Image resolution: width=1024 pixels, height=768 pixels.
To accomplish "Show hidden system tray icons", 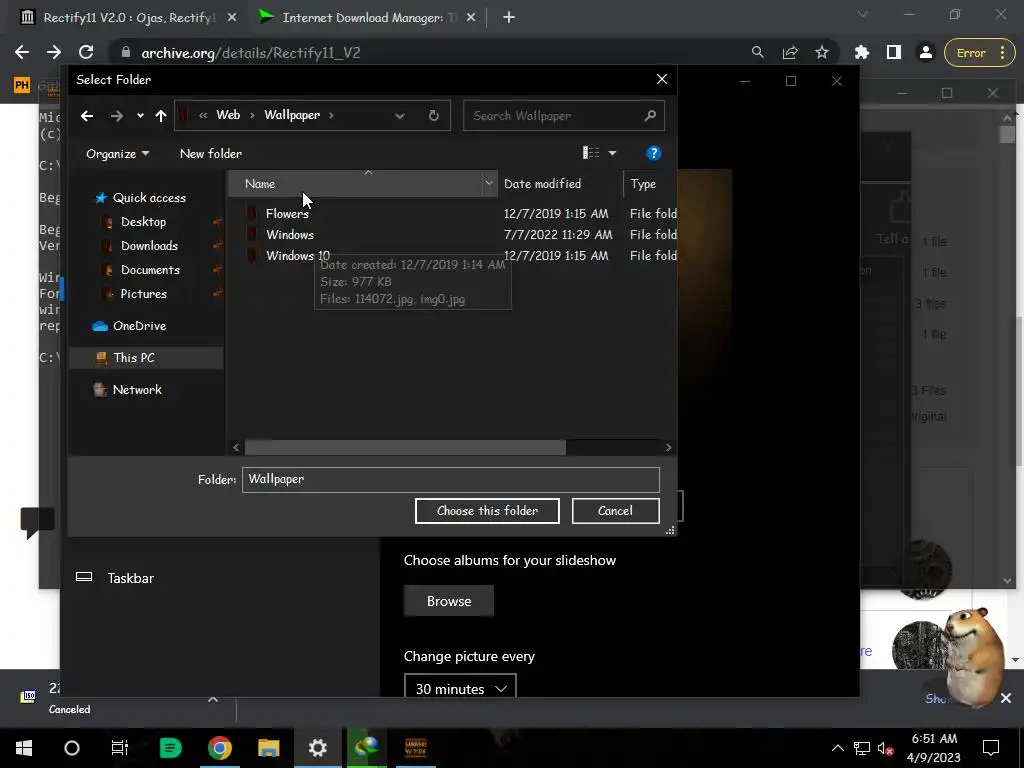I will pos(837,748).
